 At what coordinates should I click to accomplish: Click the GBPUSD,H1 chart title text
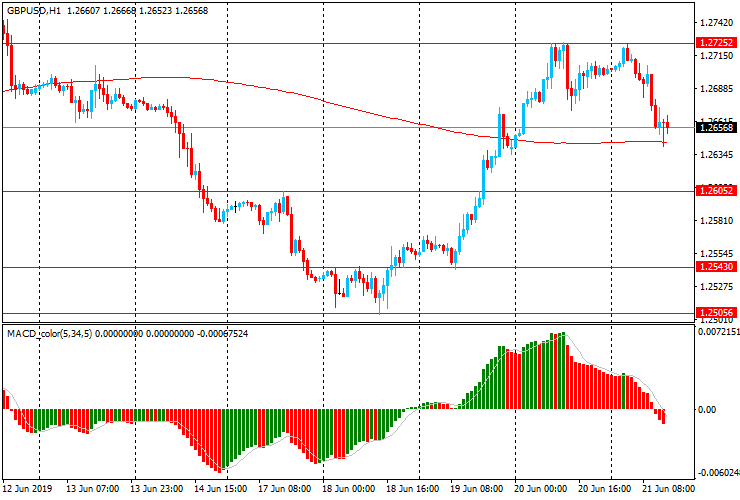34,10
